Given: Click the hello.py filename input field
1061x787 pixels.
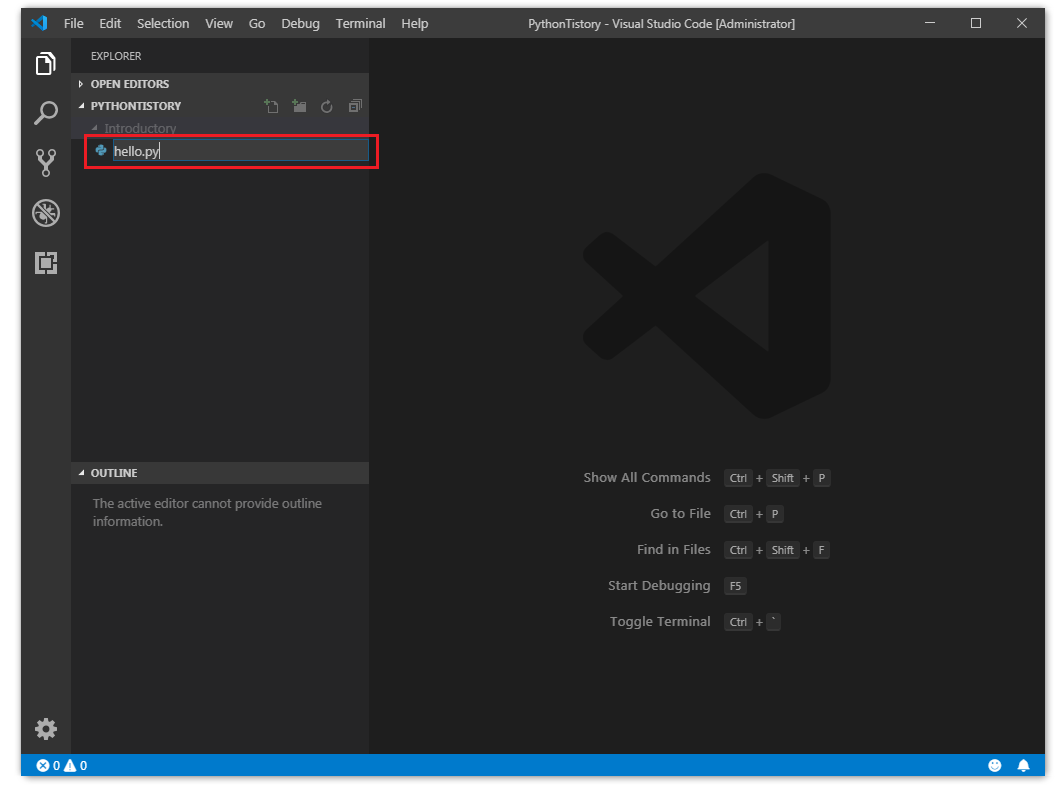Looking at the screenshot, I should point(240,151).
